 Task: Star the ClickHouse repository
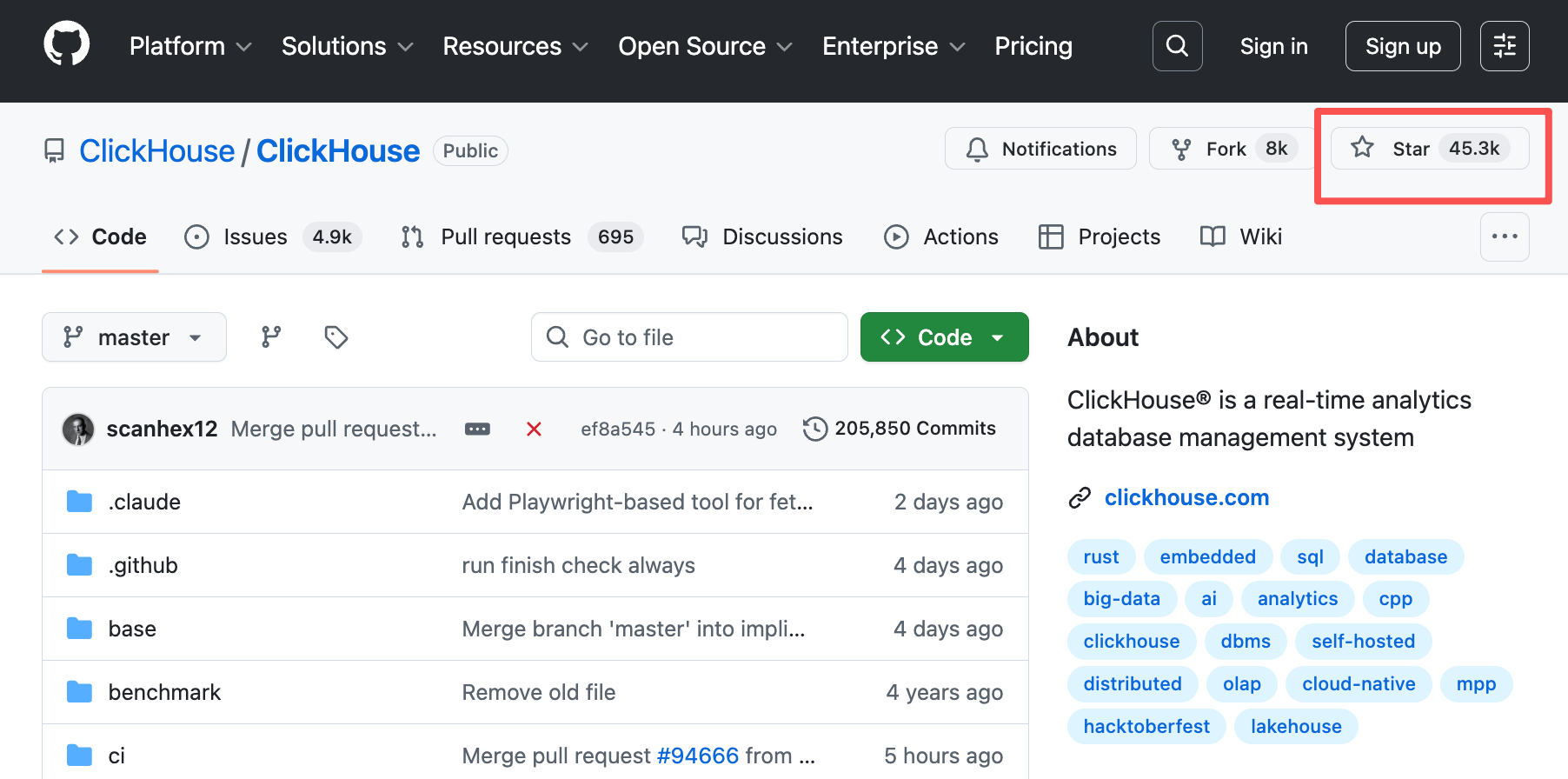(x=1429, y=149)
